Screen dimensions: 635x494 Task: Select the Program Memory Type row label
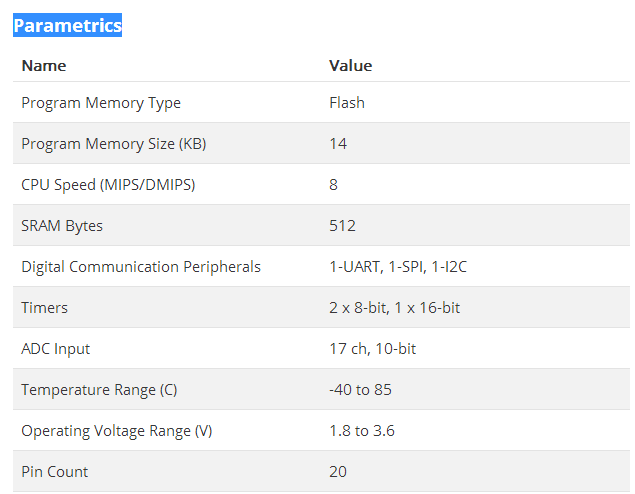point(101,103)
